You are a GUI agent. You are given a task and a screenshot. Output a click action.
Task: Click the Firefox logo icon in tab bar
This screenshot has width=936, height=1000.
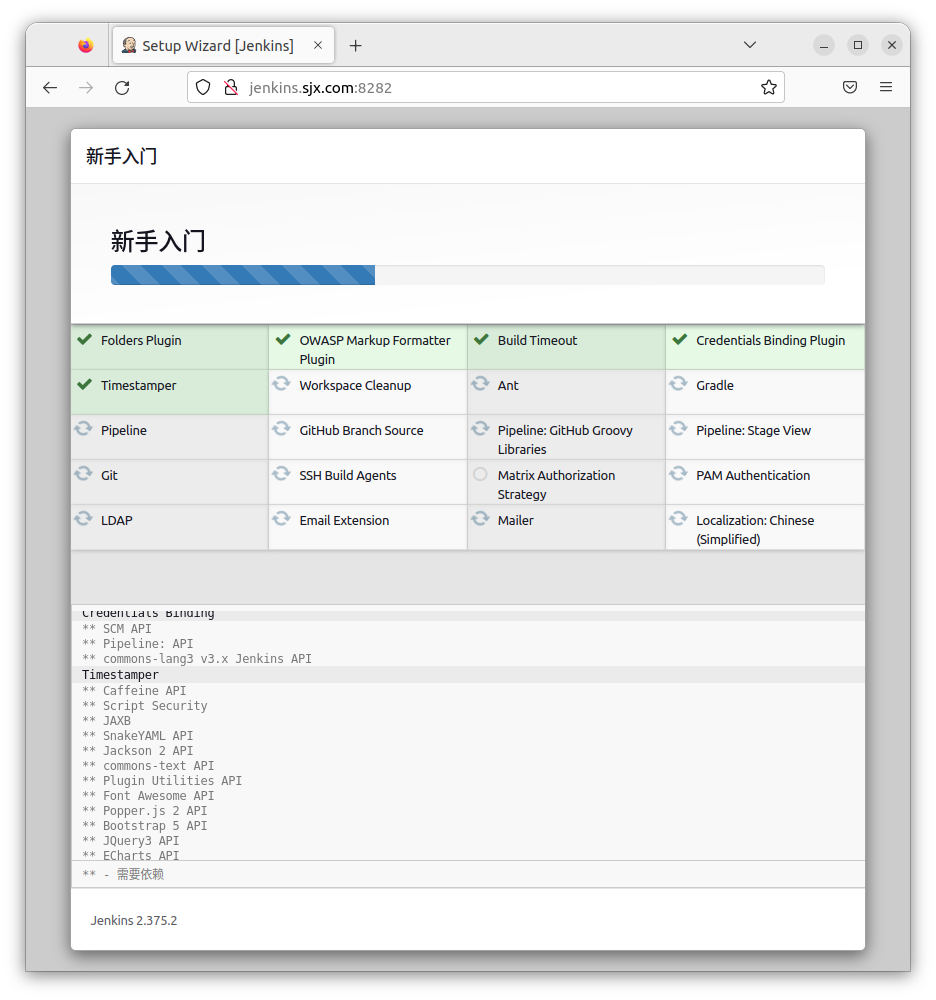(85, 45)
